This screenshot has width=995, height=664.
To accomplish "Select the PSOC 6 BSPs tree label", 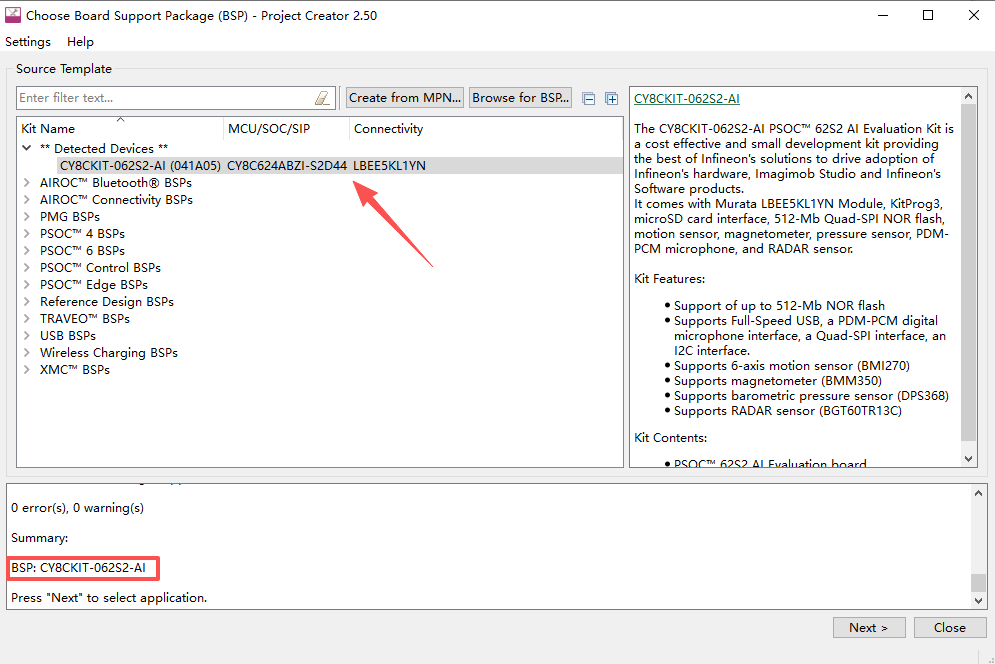I will point(82,251).
